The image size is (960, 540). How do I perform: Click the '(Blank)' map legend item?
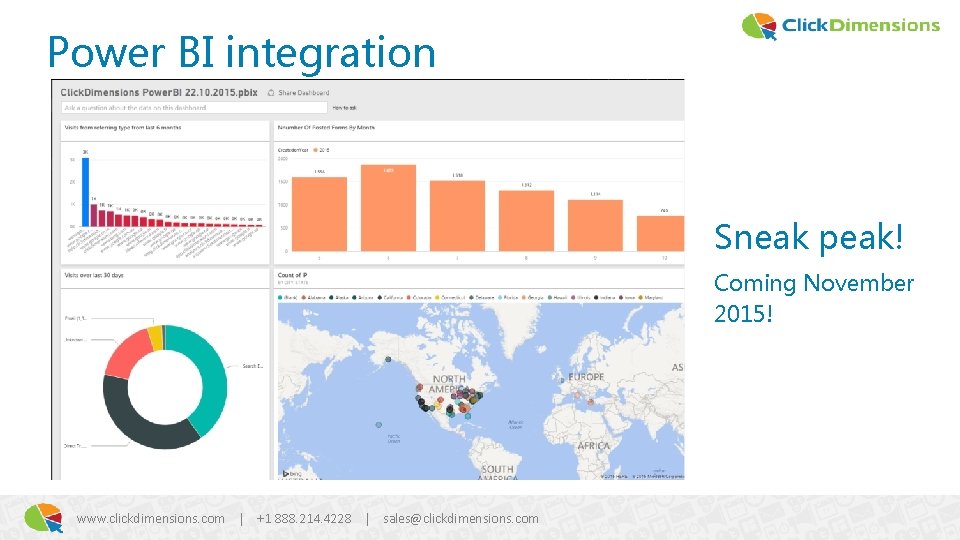pyautogui.click(x=287, y=298)
